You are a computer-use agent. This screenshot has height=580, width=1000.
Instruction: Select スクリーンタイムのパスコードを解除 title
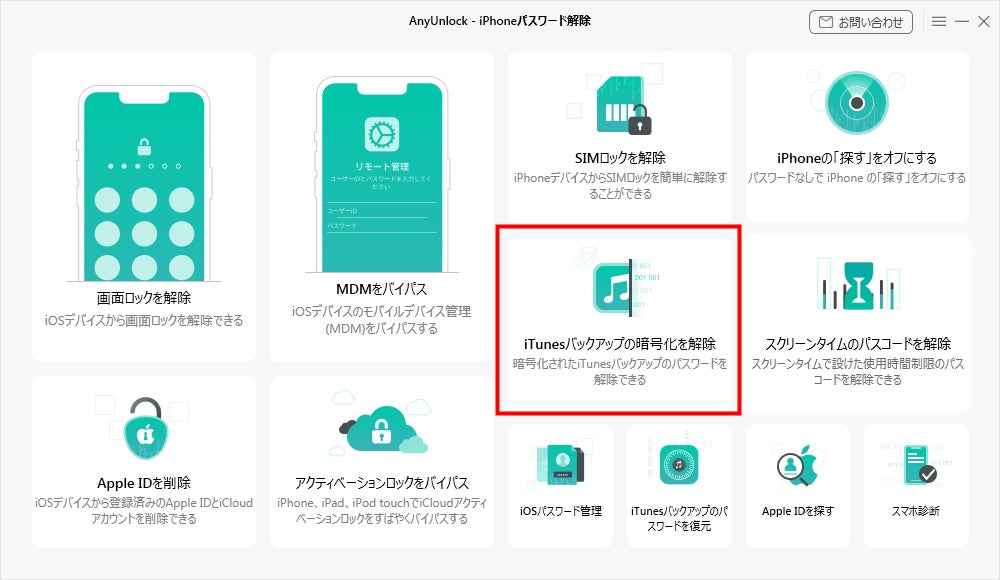(858, 344)
